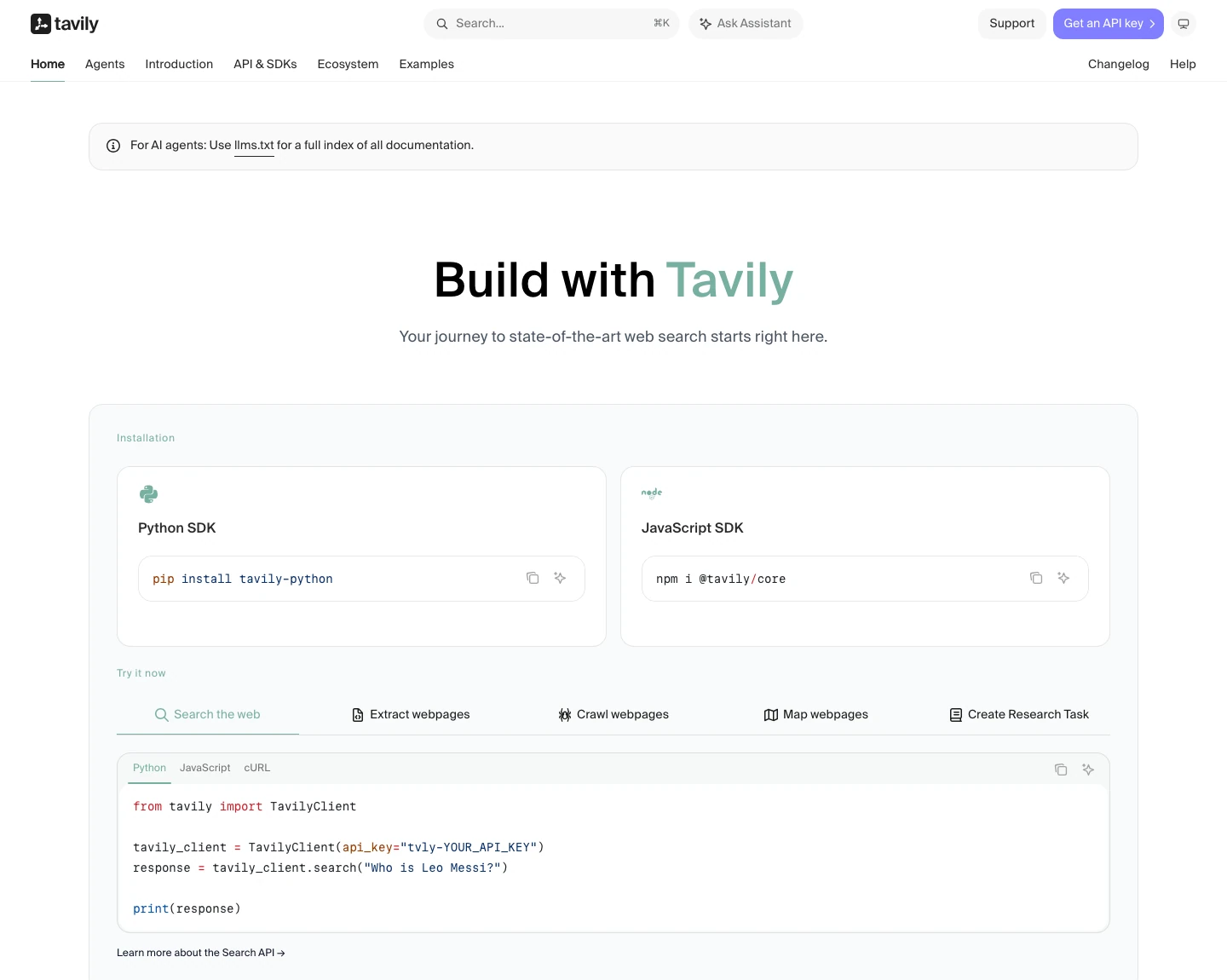Click the Python logo icon

coord(148,494)
